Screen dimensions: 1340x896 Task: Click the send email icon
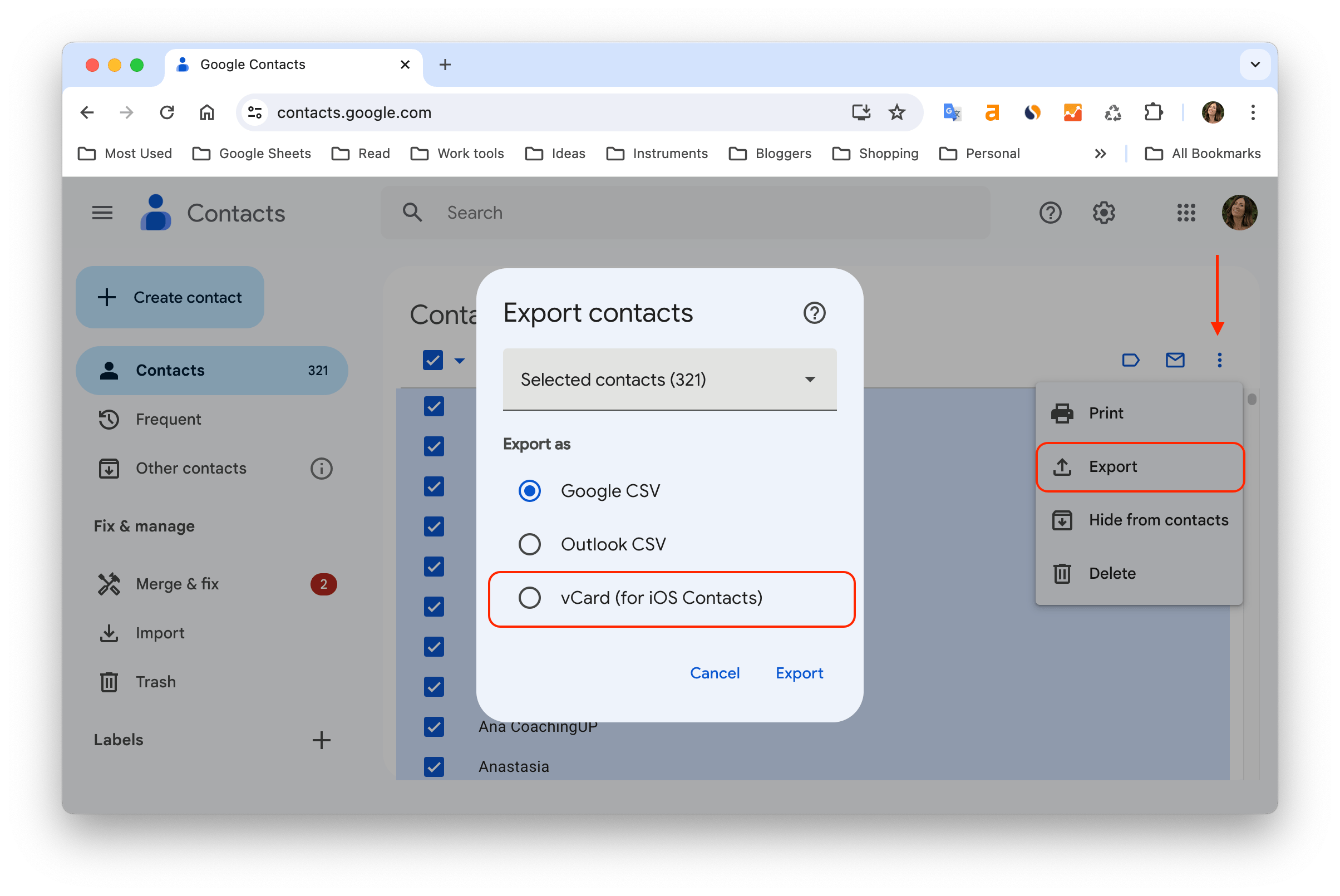tap(1174, 360)
